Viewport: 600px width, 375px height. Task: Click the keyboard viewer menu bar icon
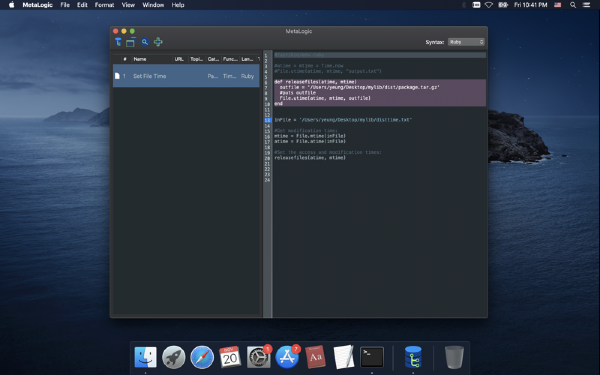[x=476, y=5]
